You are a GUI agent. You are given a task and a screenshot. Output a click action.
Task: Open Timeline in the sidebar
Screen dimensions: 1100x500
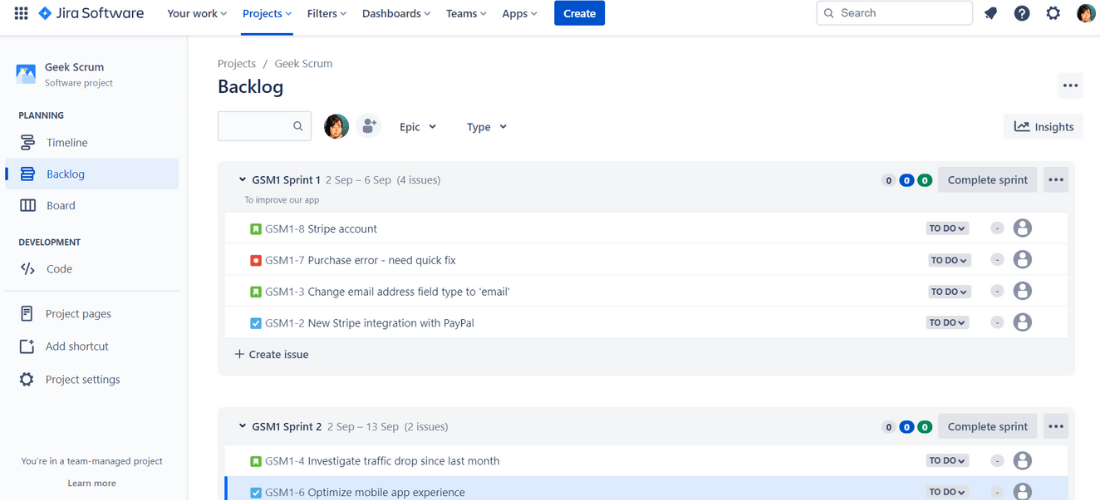pyautogui.click(x=92, y=142)
